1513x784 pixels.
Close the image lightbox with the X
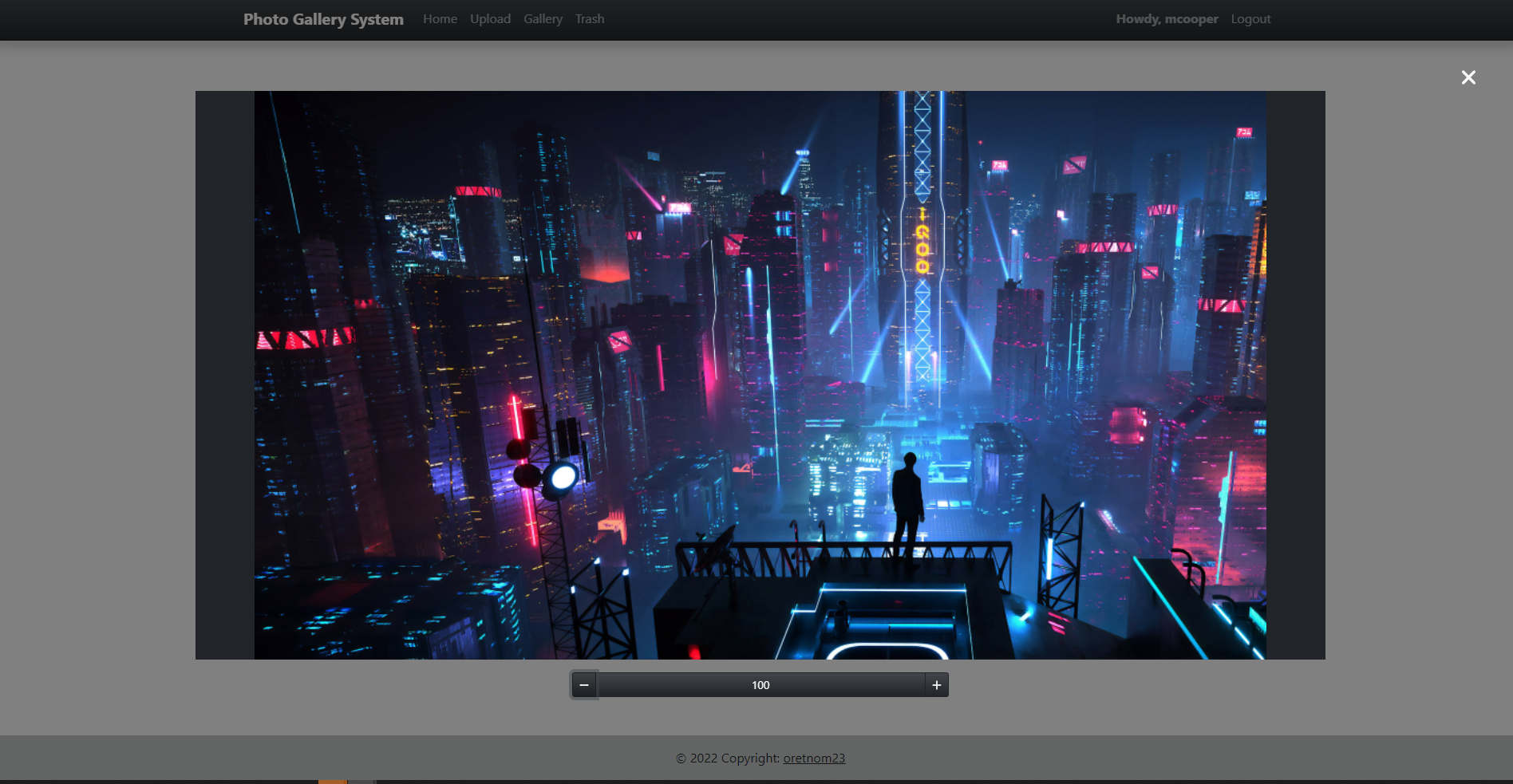click(x=1468, y=77)
